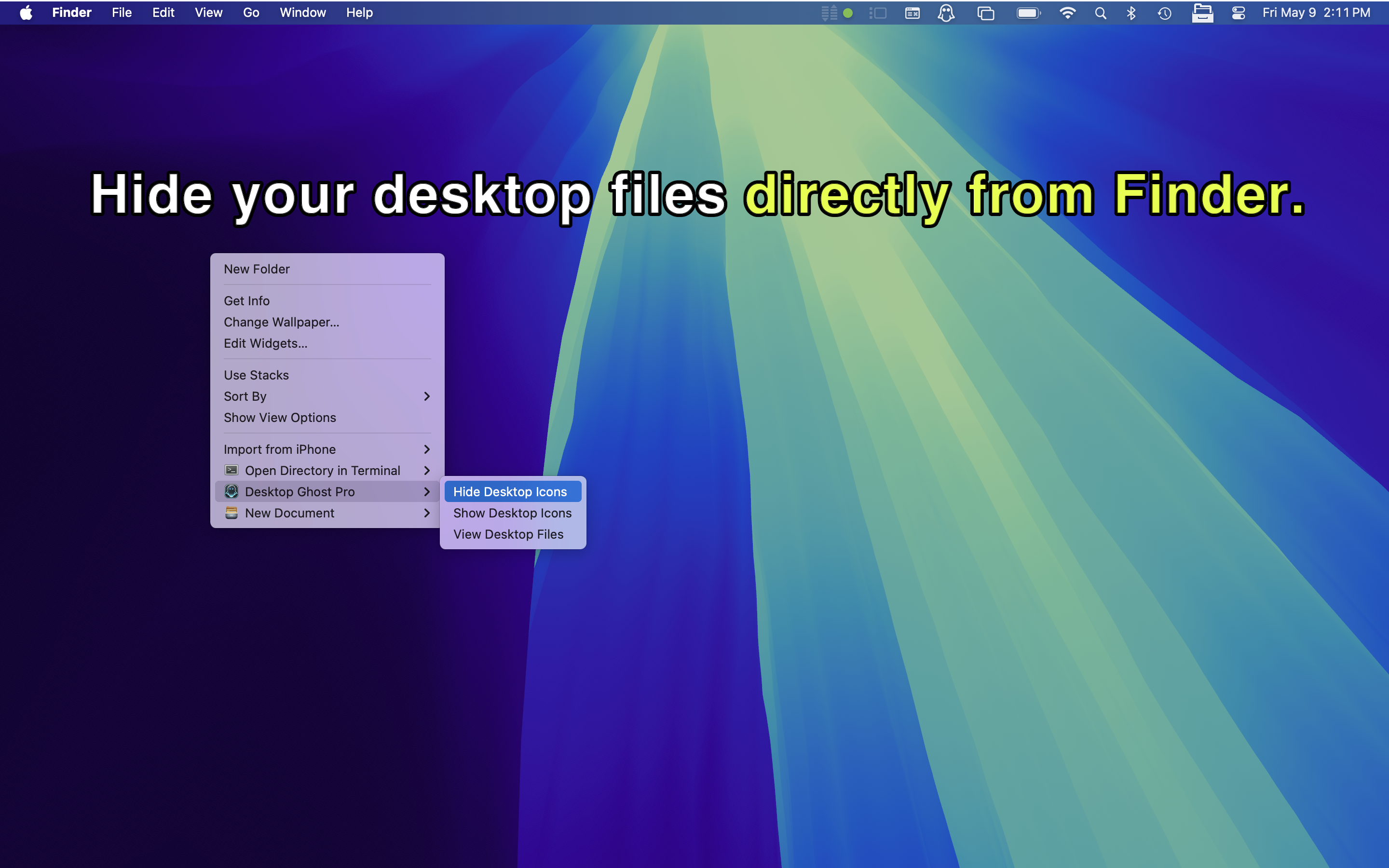The image size is (1389, 868).
Task: Open the Help menu
Action: pyautogui.click(x=359, y=13)
